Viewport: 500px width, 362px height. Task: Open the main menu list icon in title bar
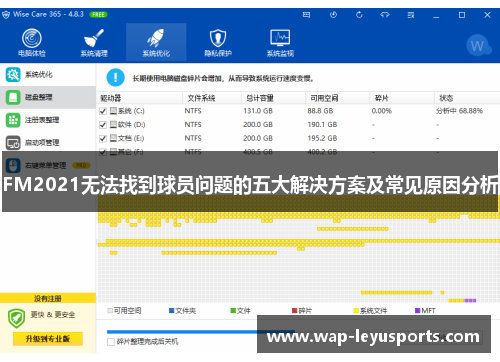[411, 15]
